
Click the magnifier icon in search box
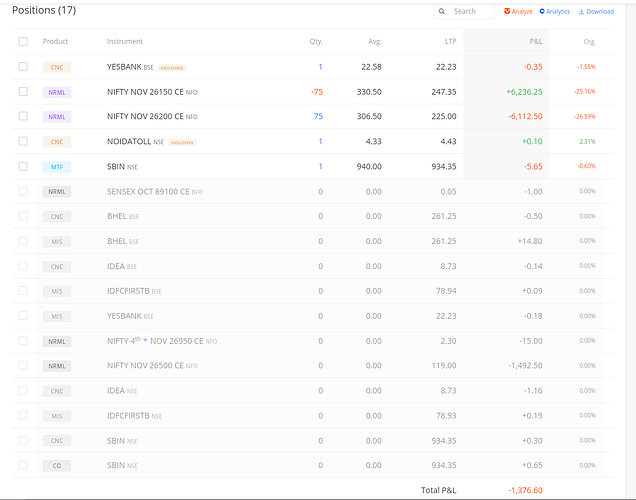444,12
